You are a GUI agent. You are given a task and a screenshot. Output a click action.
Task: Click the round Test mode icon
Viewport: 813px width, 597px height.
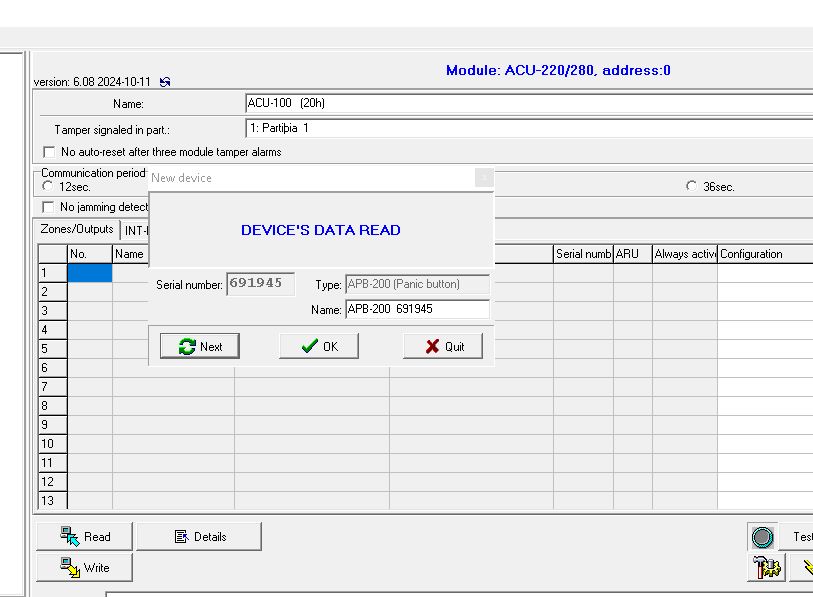[x=762, y=537]
